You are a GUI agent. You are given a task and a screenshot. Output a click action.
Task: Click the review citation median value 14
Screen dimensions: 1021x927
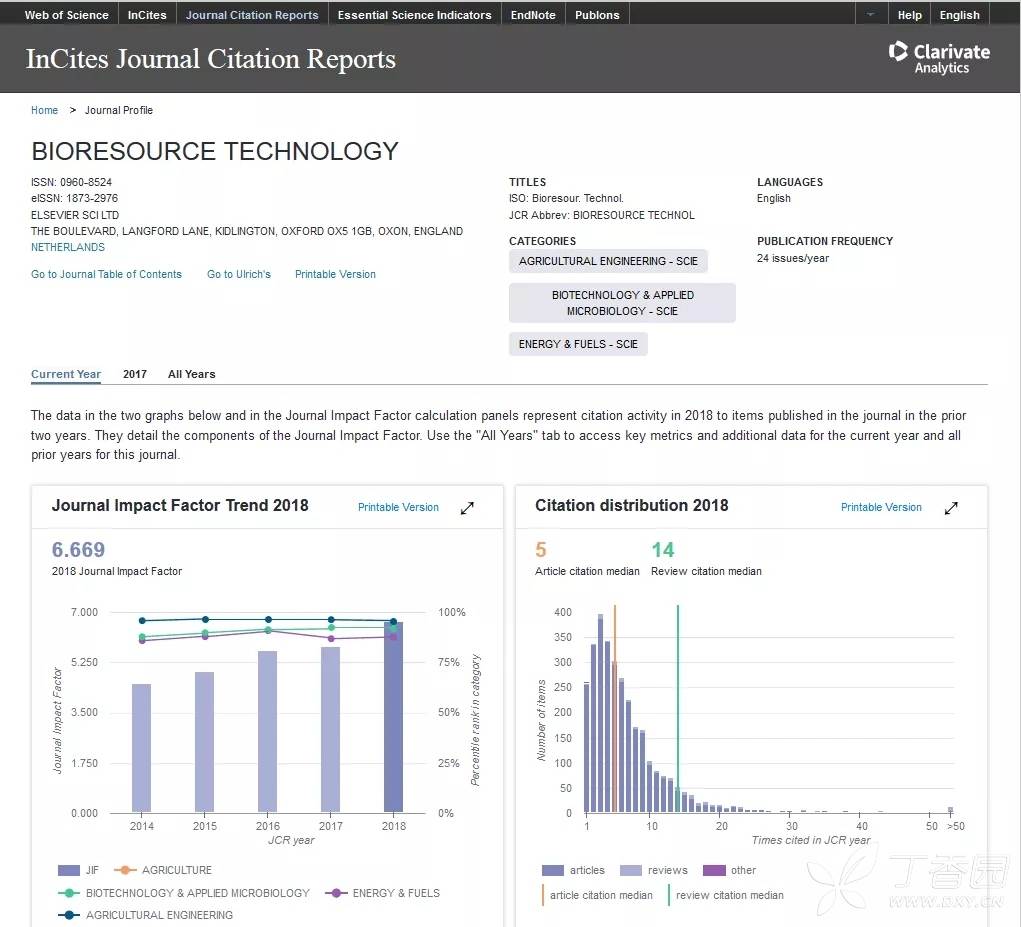[x=663, y=549]
